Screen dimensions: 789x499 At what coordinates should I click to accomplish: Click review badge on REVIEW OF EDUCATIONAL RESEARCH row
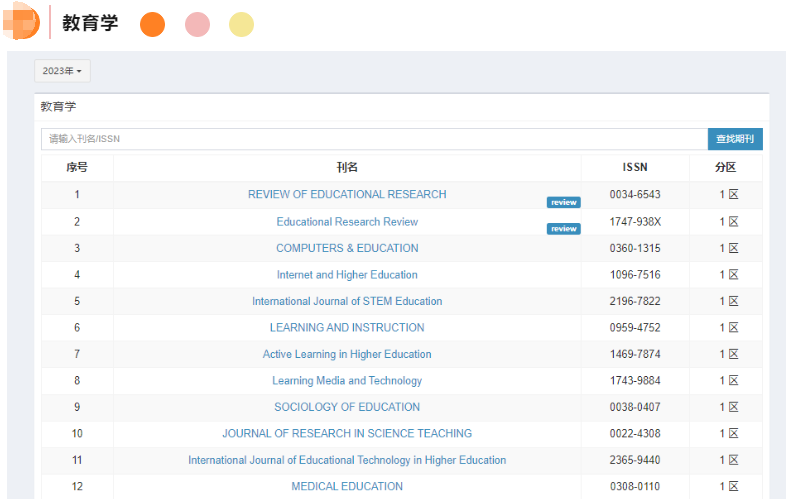pyautogui.click(x=563, y=202)
